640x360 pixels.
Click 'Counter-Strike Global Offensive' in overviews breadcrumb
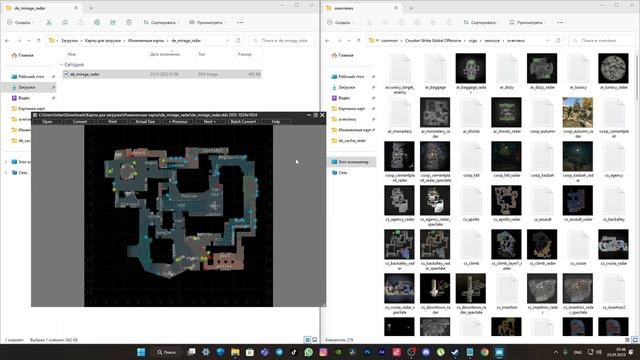pyautogui.click(x=433, y=40)
